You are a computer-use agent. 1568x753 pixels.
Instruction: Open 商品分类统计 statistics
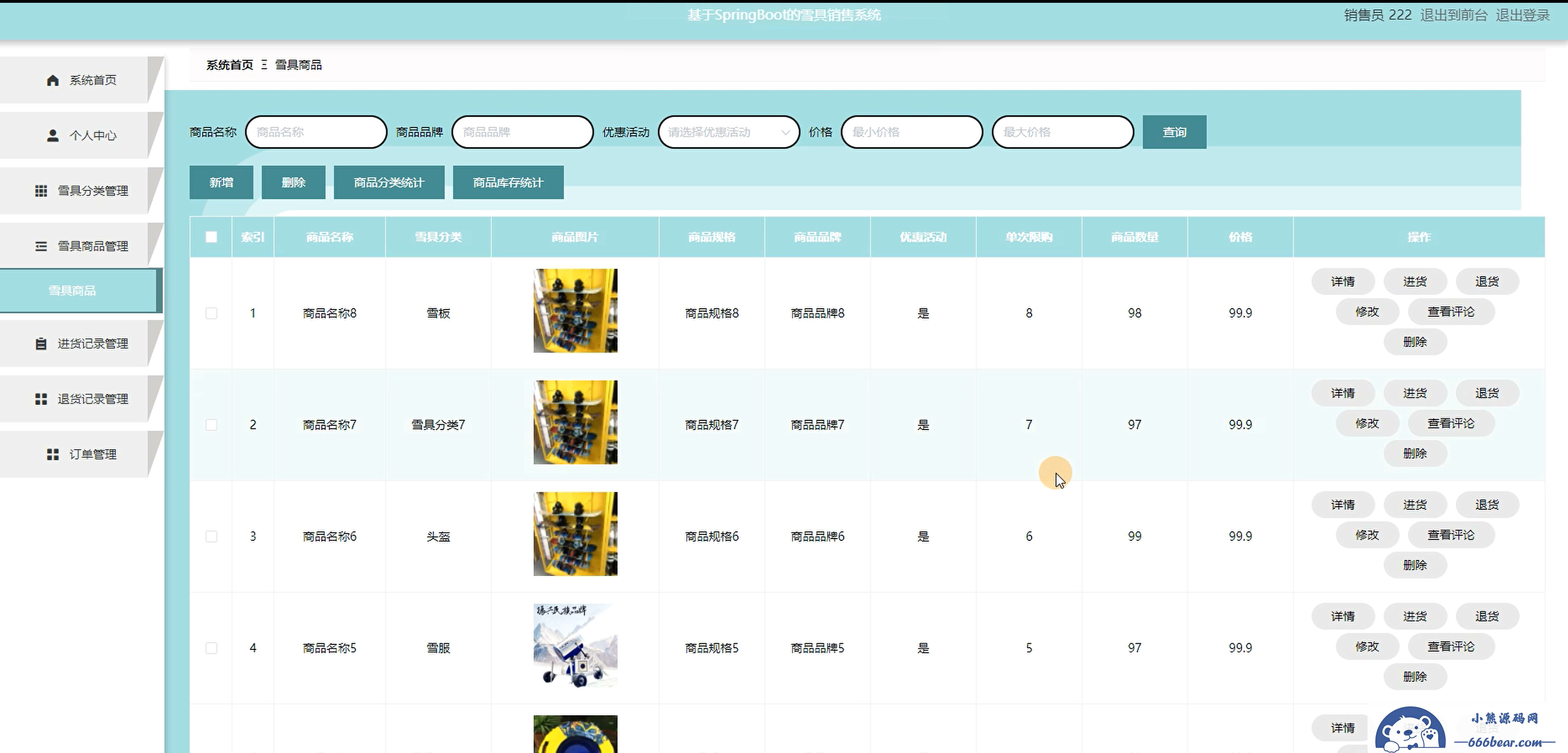click(x=389, y=183)
